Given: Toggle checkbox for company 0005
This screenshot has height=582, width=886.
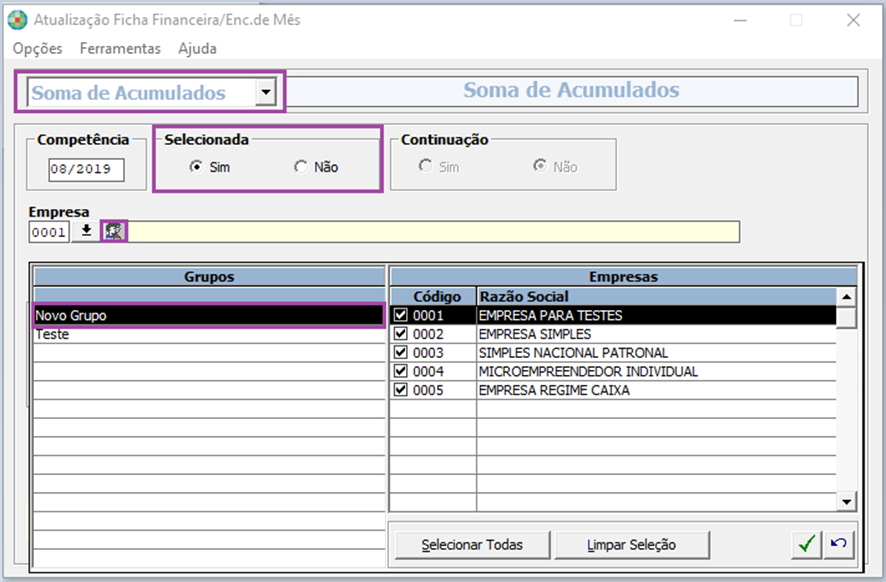Looking at the screenshot, I should click(401, 389).
